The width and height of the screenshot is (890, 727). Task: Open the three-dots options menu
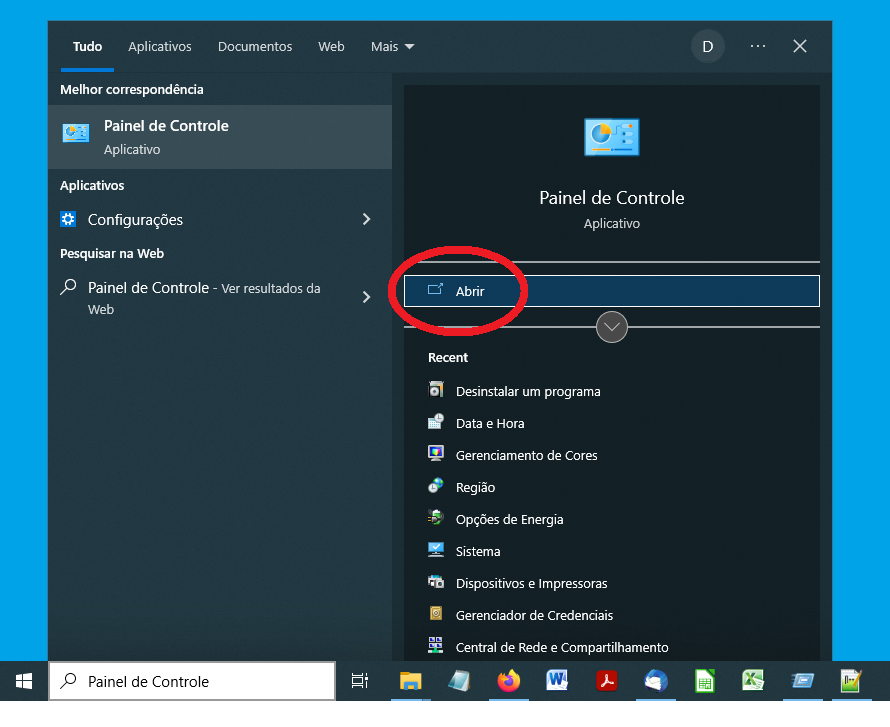coord(758,47)
